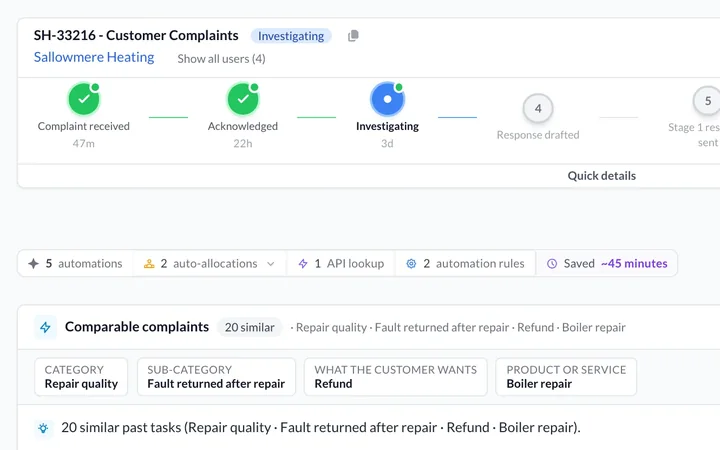
Task: Select the blue Investigating stage circle
Action: click(x=387, y=99)
